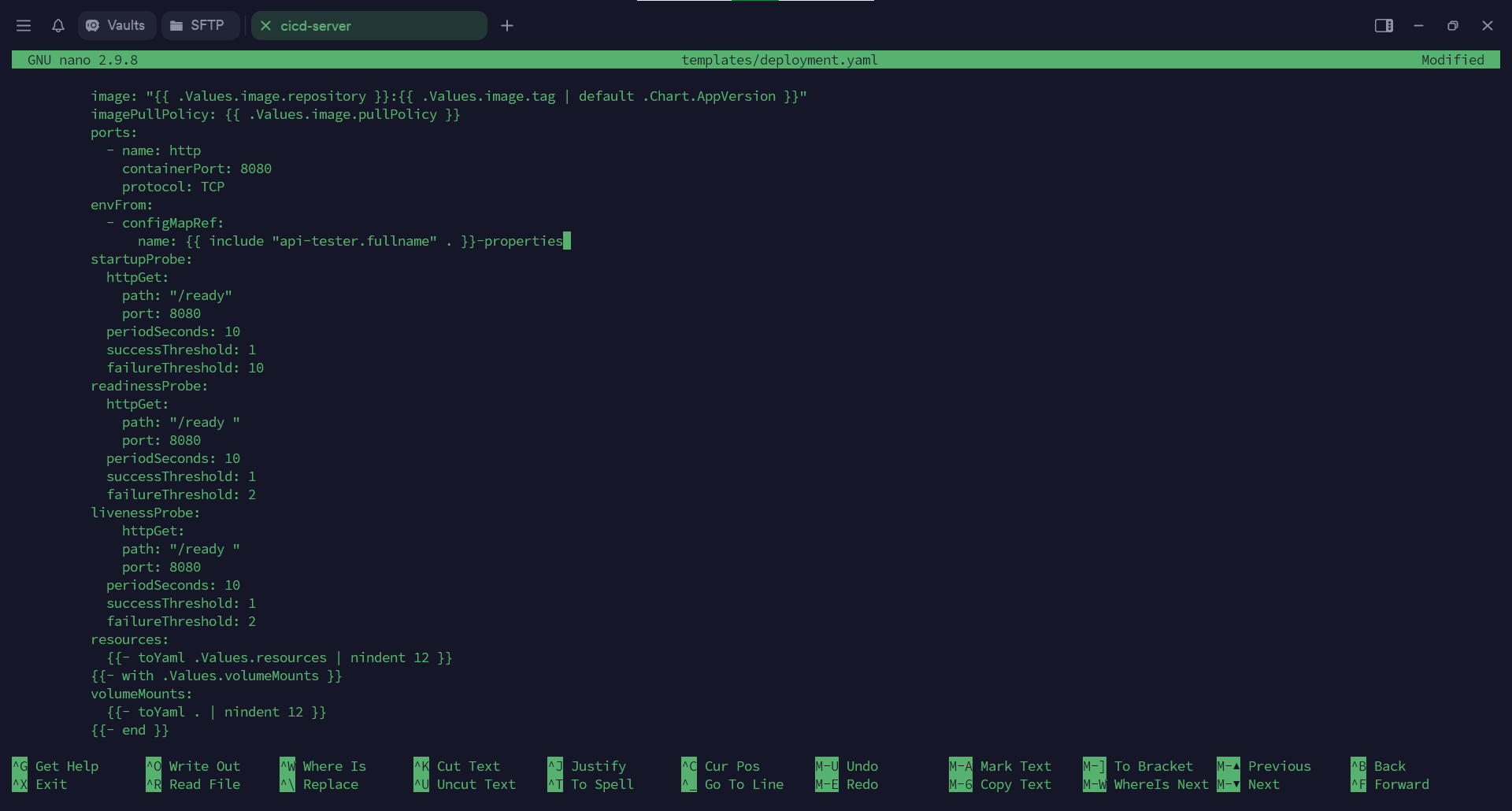The width and height of the screenshot is (1512, 811).
Task: Click the M-U Undo shortcut
Action: click(x=847, y=766)
